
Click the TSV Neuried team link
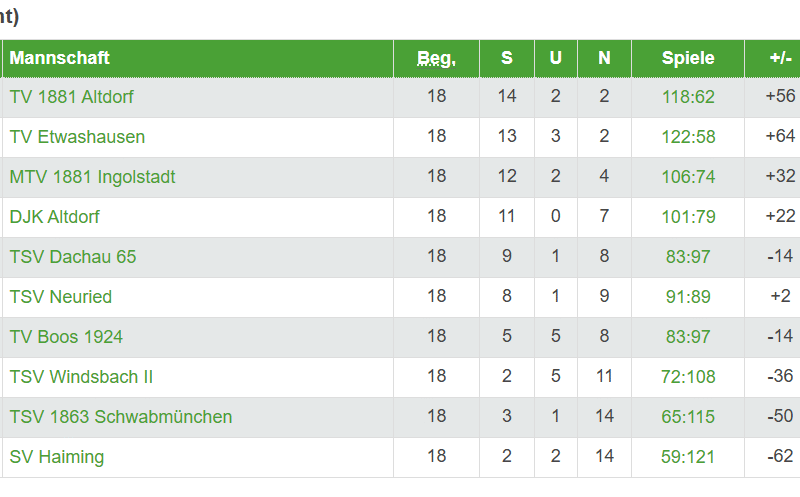61,297
